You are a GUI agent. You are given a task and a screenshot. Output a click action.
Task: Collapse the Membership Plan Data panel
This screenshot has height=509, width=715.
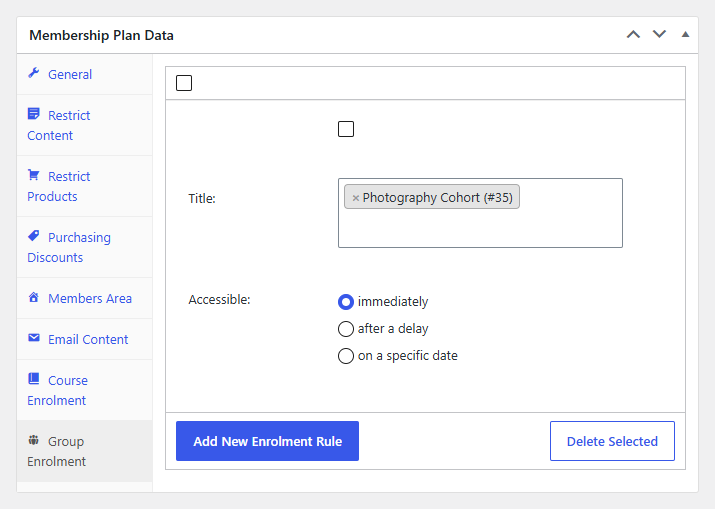pos(685,35)
